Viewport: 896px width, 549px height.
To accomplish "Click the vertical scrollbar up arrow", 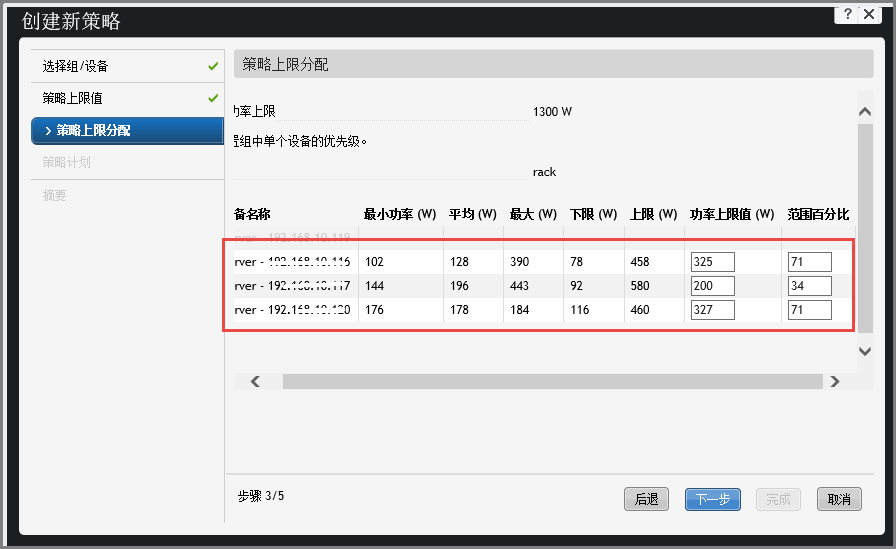I will [865, 111].
